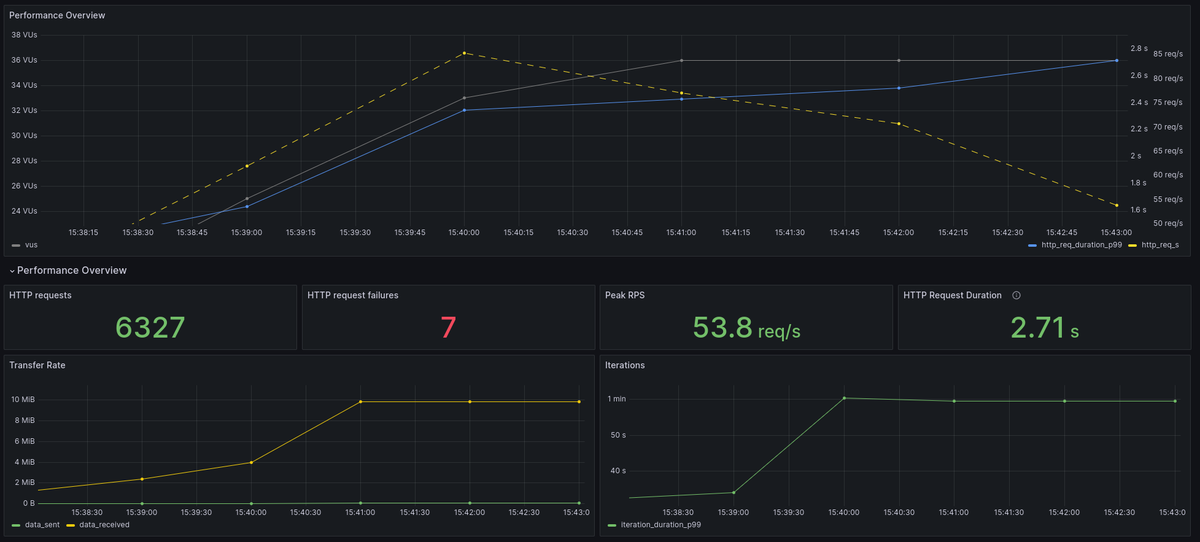Open yellow color swatch of http_req_s

[x=1132, y=245]
